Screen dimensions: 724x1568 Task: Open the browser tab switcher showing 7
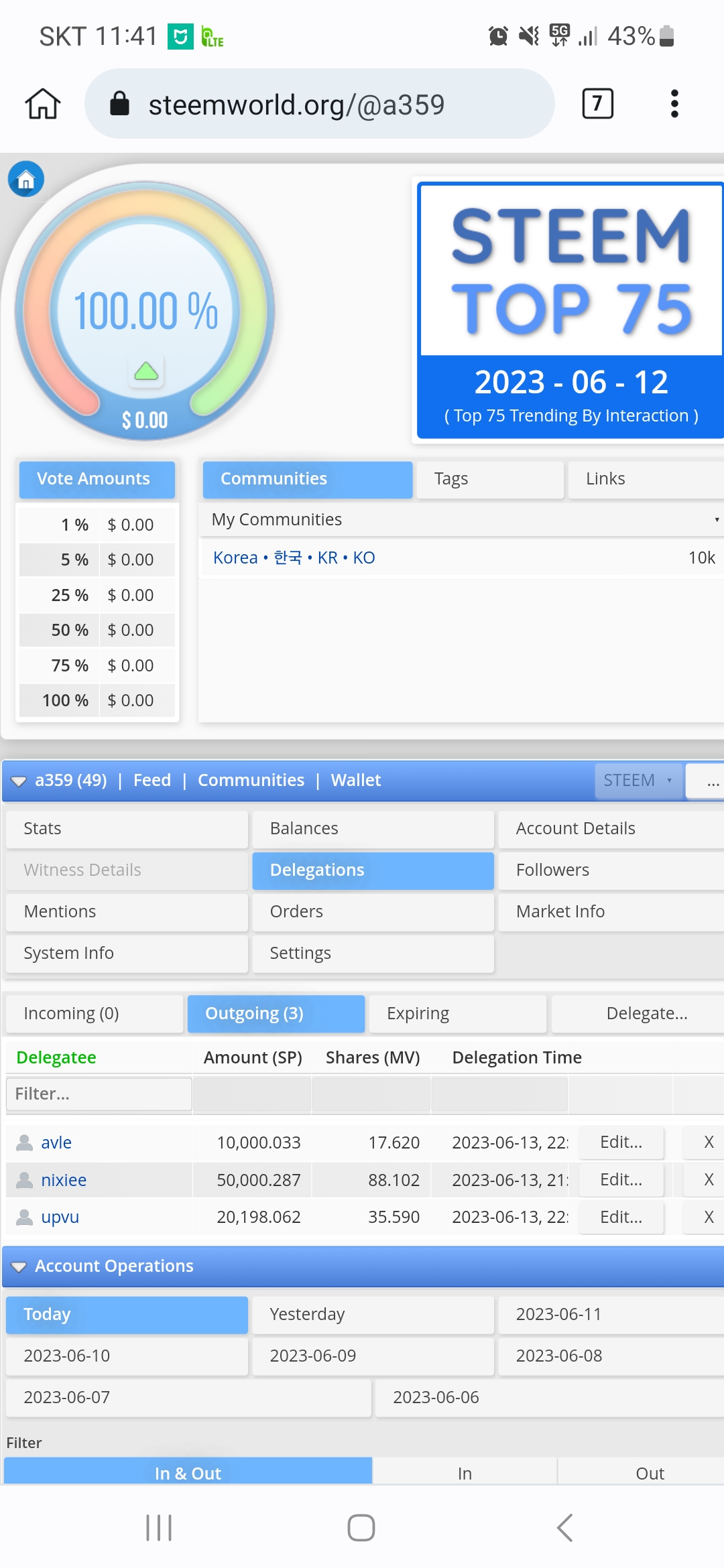coord(597,104)
